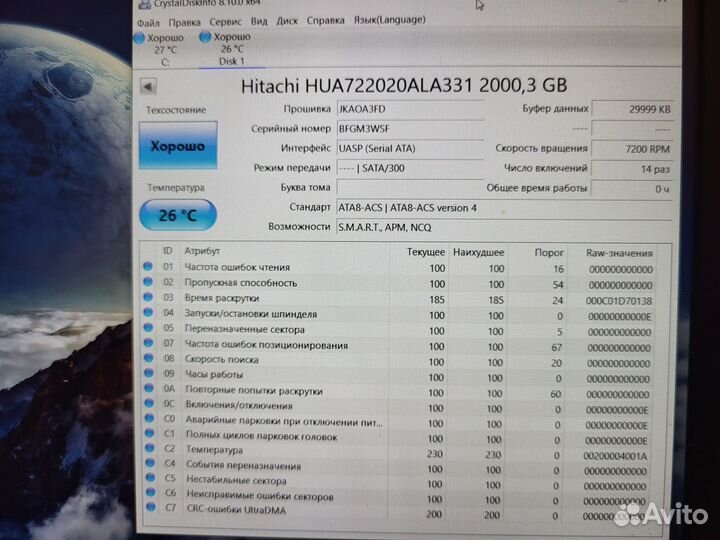This screenshot has width=720, height=540.
Task: Open the Диск menu
Action: (x=287, y=21)
